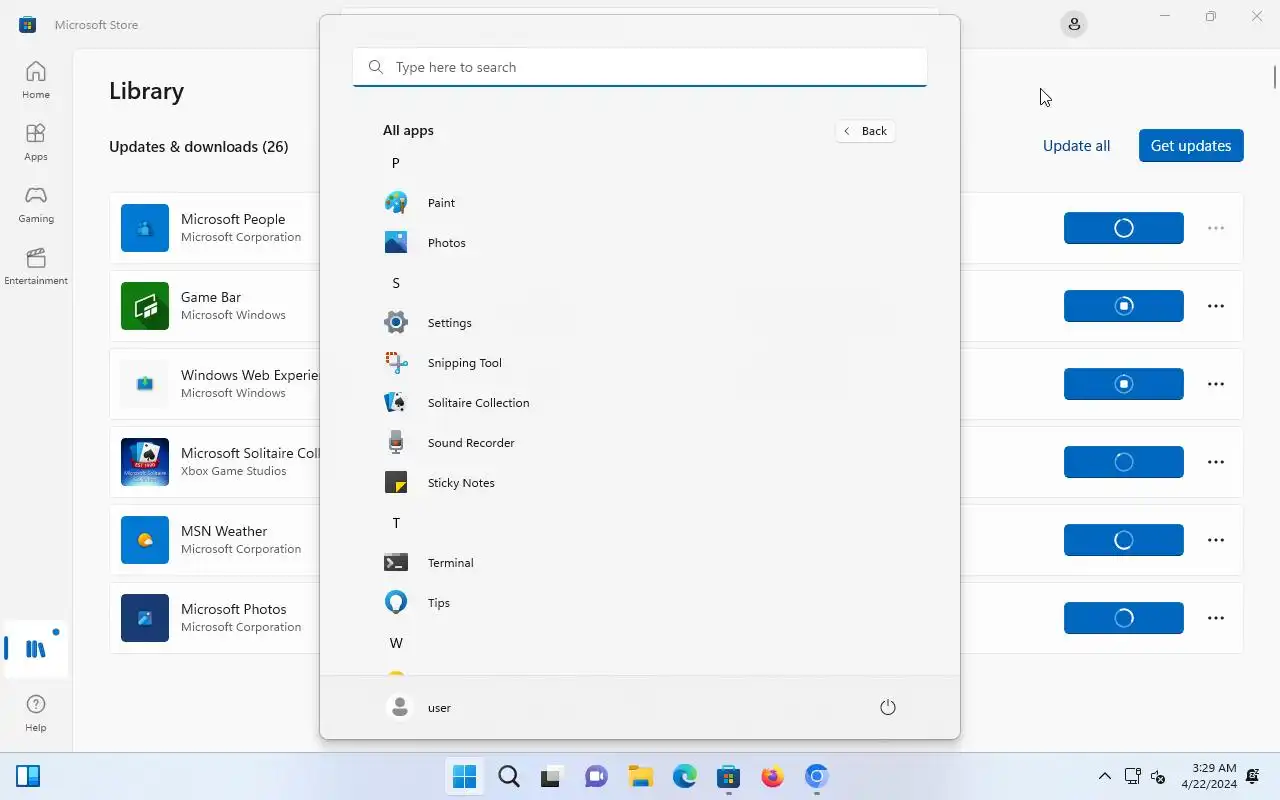Open the muted volume tray icon
Image resolution: width=1280 pixels, height=800 pixels.
pyautogui.click(x=1158, y=776)
